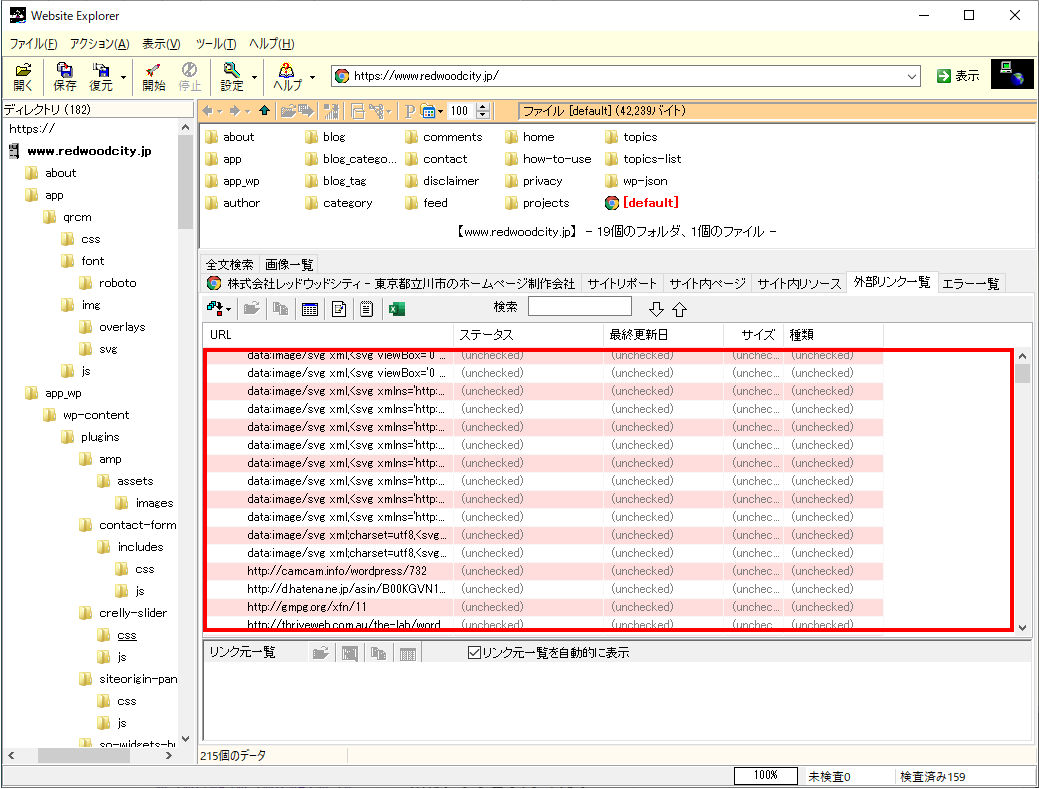Switch to the サイトレポート tab
This screenshot has height=789, width=1039.
[622, 284]
